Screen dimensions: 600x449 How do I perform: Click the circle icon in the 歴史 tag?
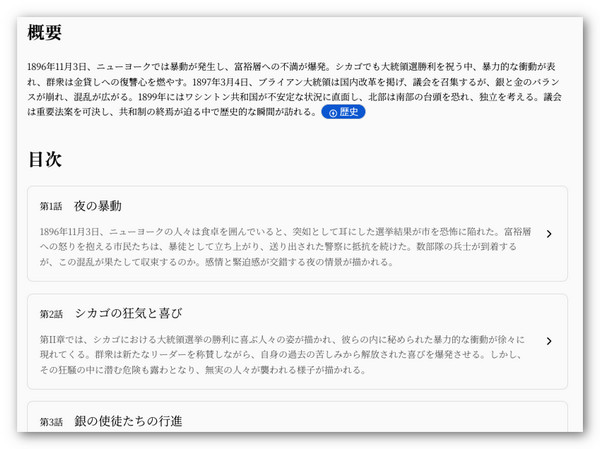pyautogui.click(x=332, y=113)
